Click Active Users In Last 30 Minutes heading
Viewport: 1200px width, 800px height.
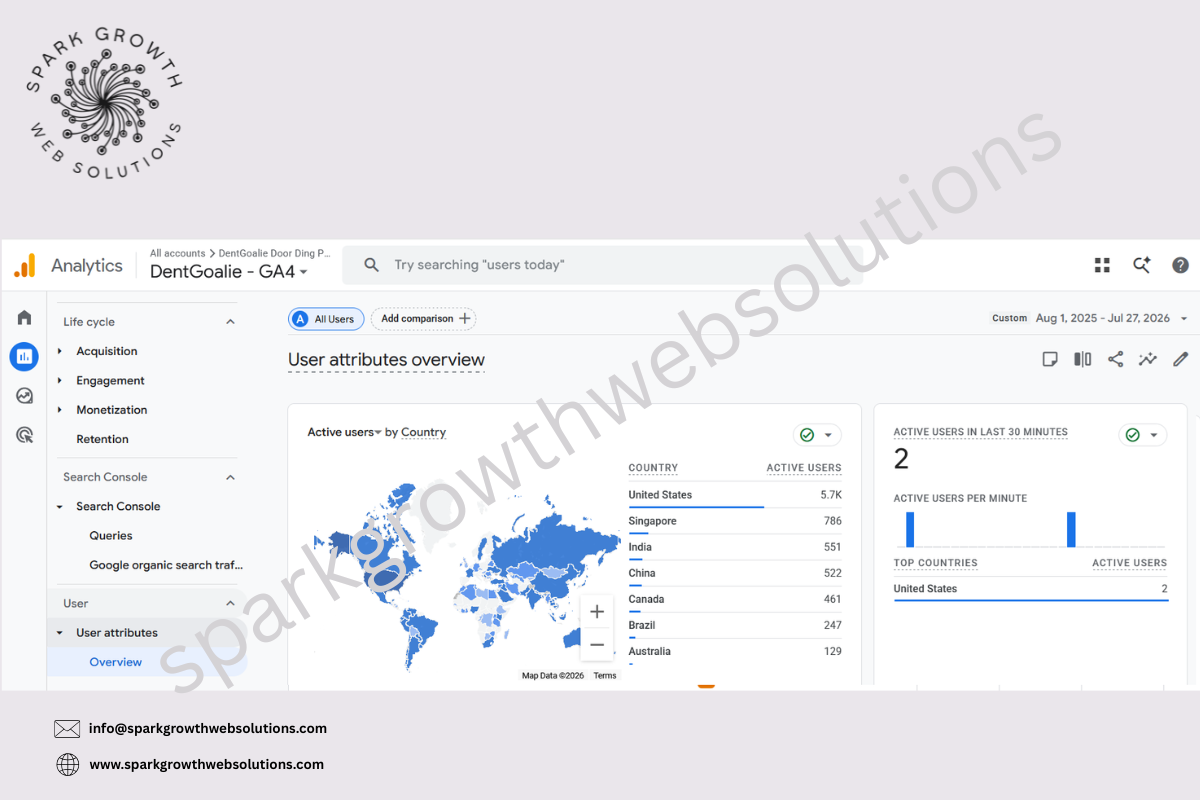click(980, 432)
